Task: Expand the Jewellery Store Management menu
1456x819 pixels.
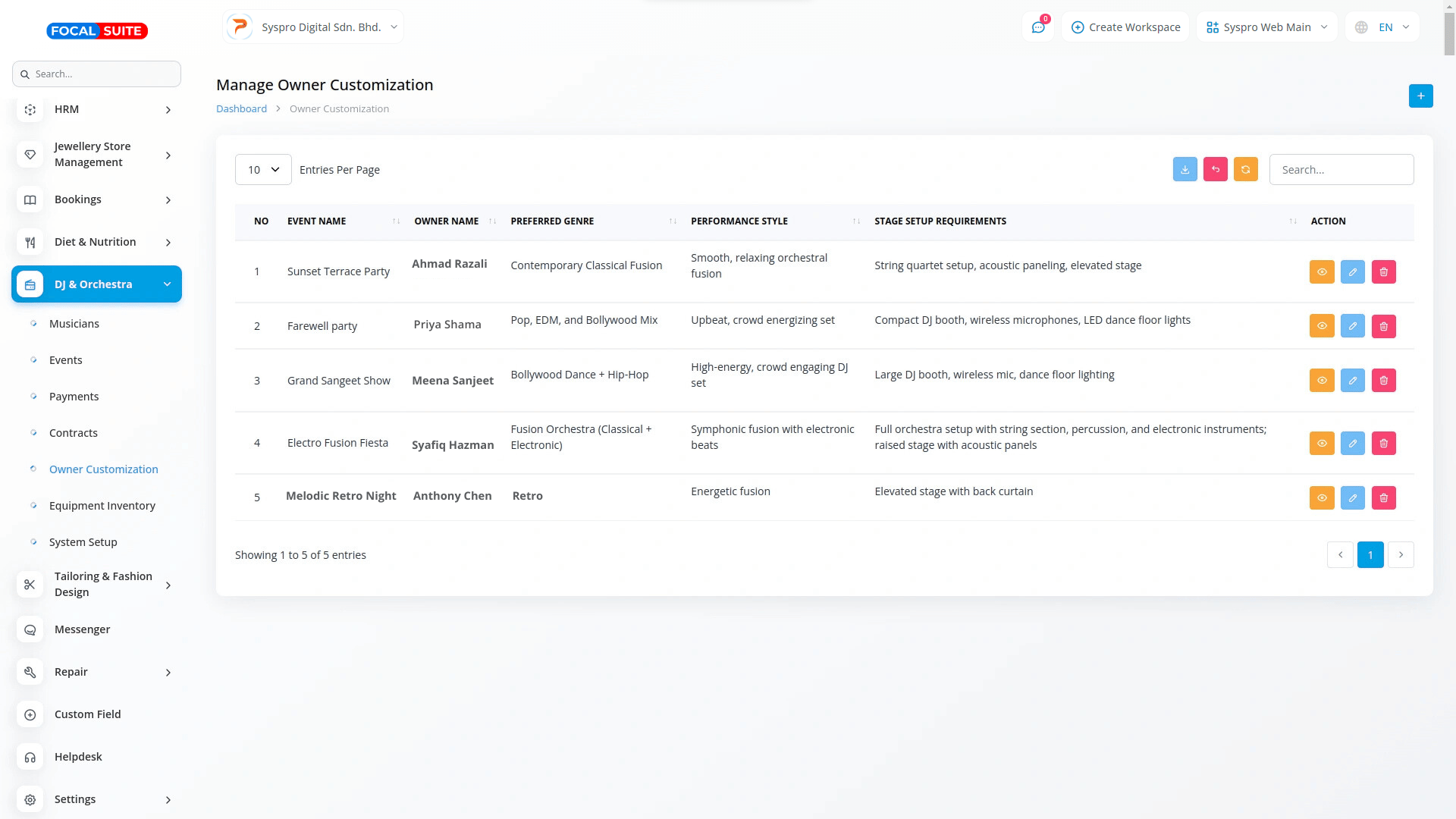Action: (x=96, y=154)
